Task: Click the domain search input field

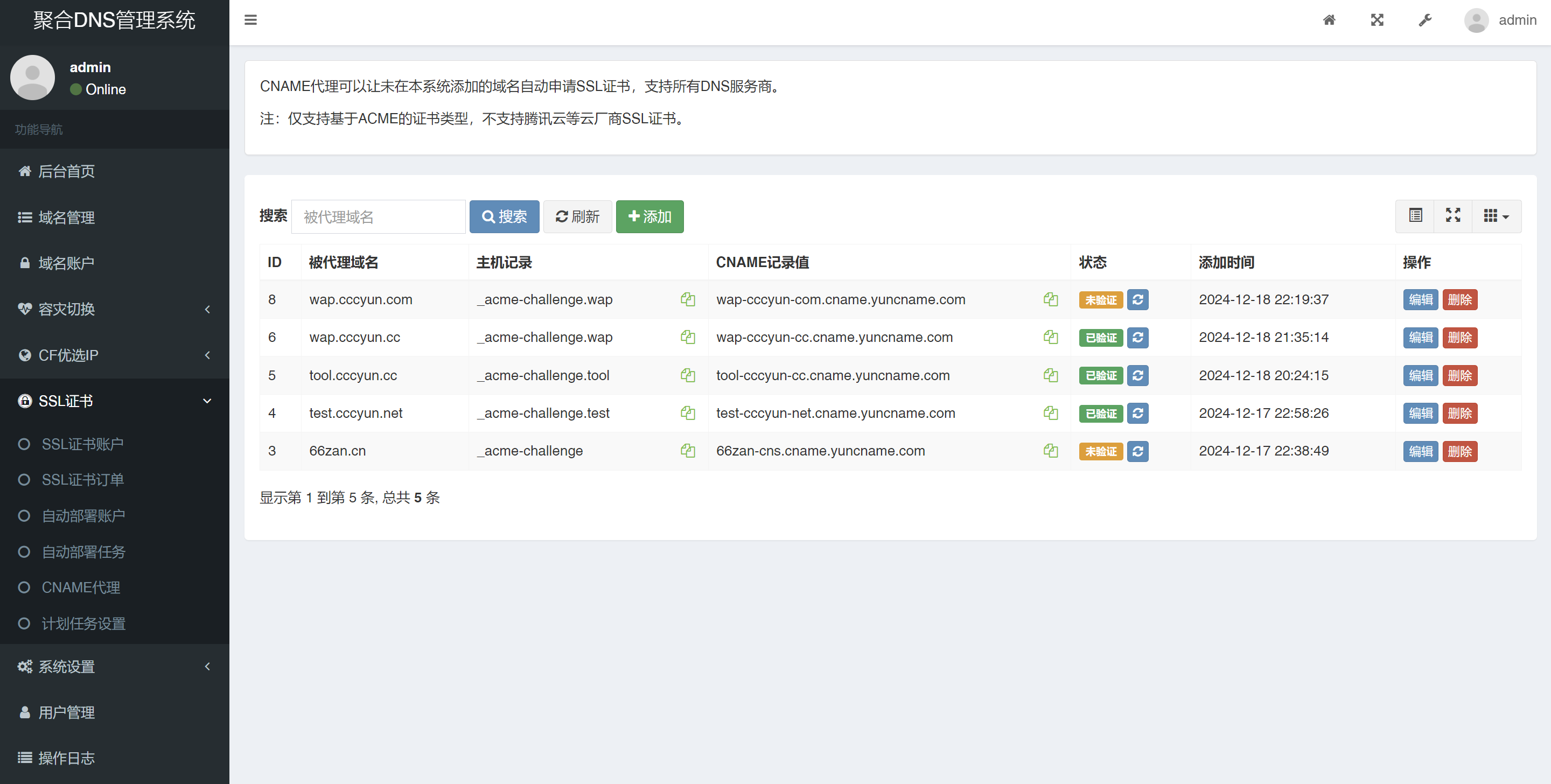Action: (378, 216)
